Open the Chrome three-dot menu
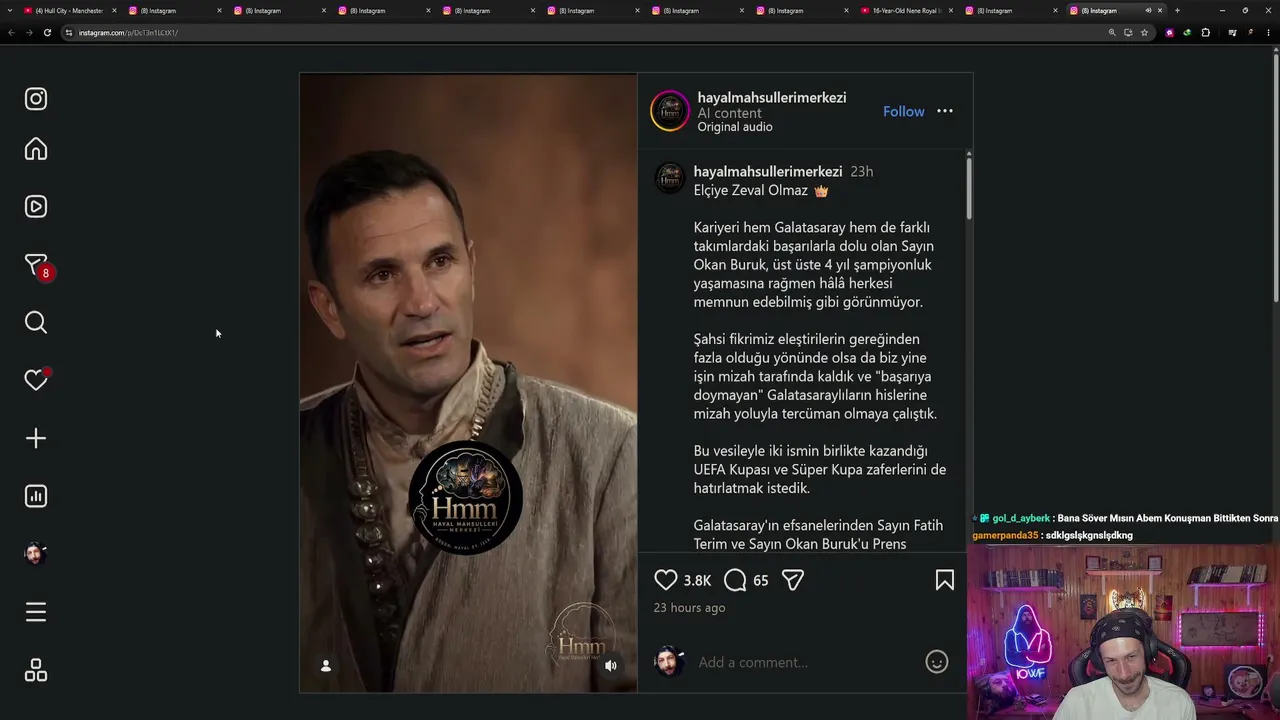The image size is (1280, 720). coord(1267,32)
